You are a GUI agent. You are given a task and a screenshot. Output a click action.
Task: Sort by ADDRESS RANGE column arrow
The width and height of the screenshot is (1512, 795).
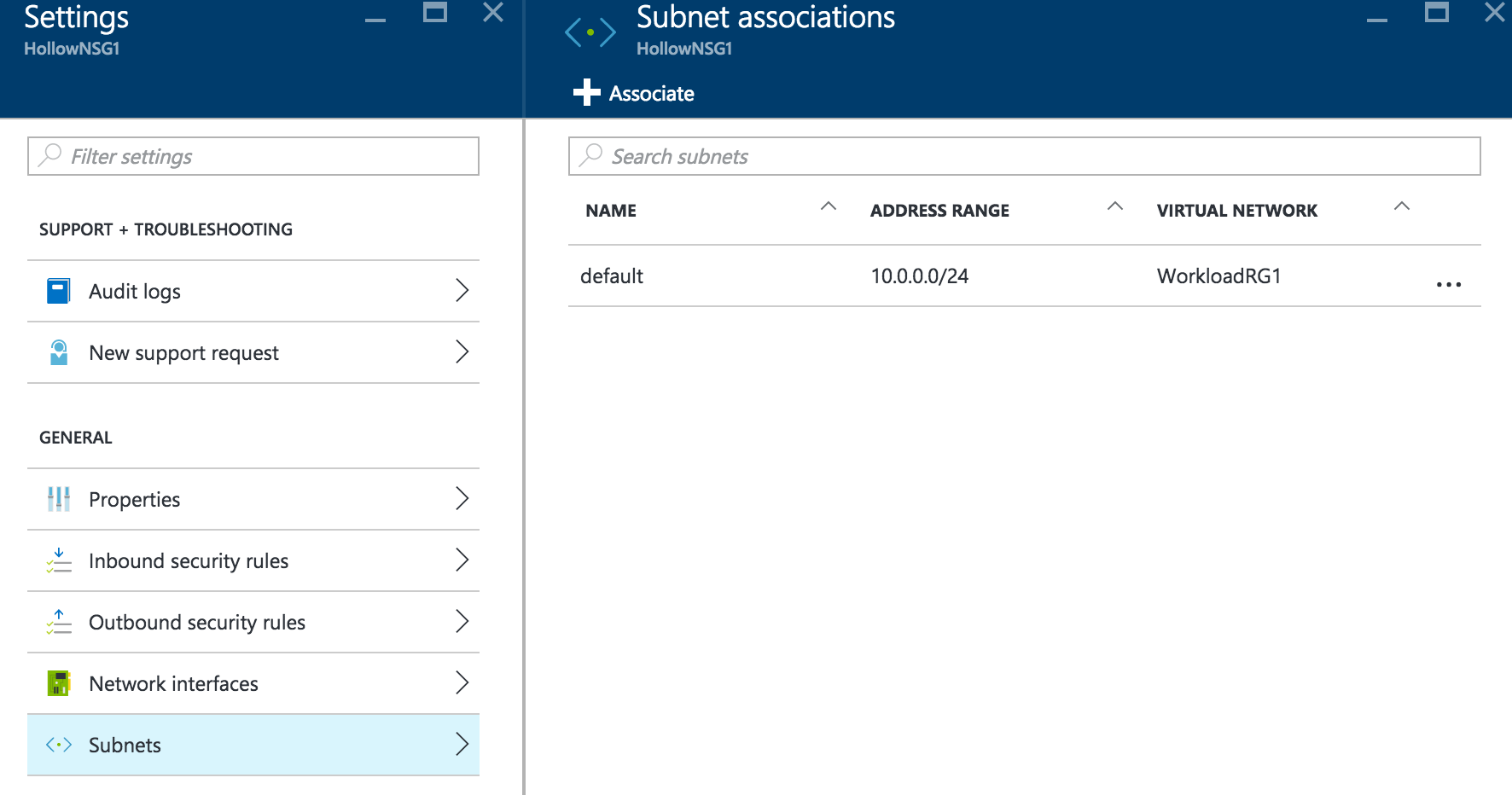tap(1114, 206)
